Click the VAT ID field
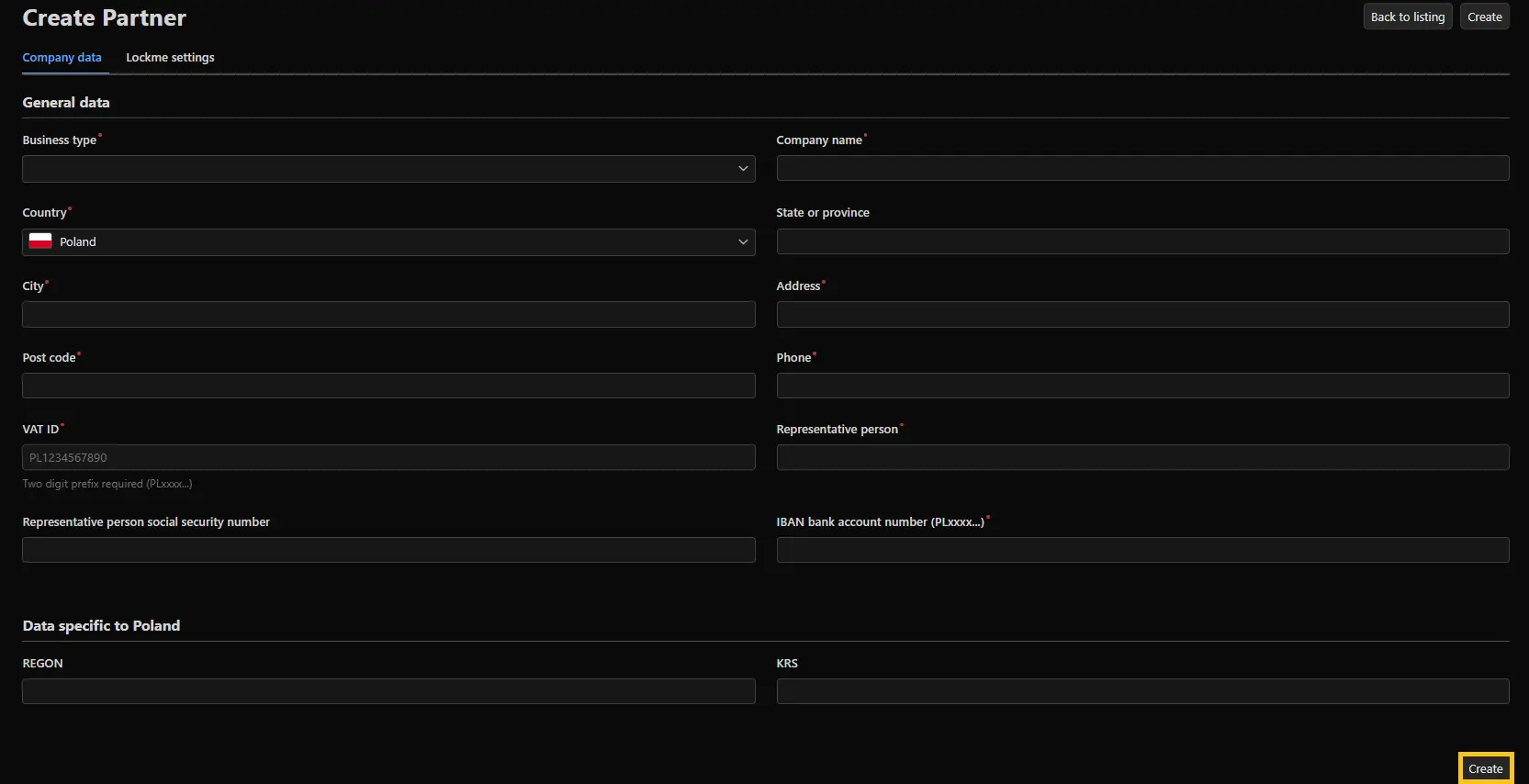 [388, 457]
